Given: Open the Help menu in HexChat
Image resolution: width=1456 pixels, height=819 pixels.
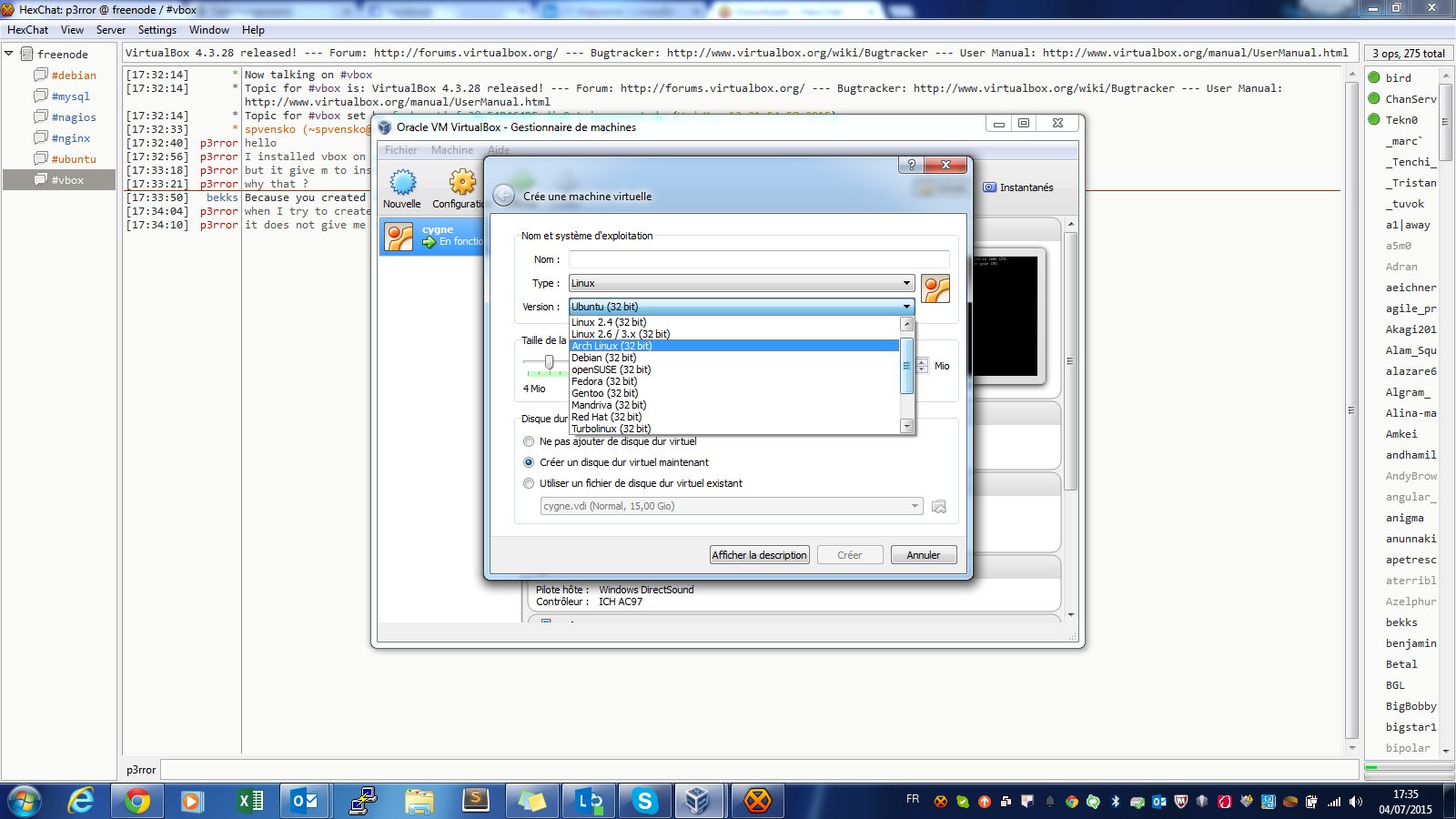Looking at the screenshot, I should pyautogui.click(x=253, y=30).
